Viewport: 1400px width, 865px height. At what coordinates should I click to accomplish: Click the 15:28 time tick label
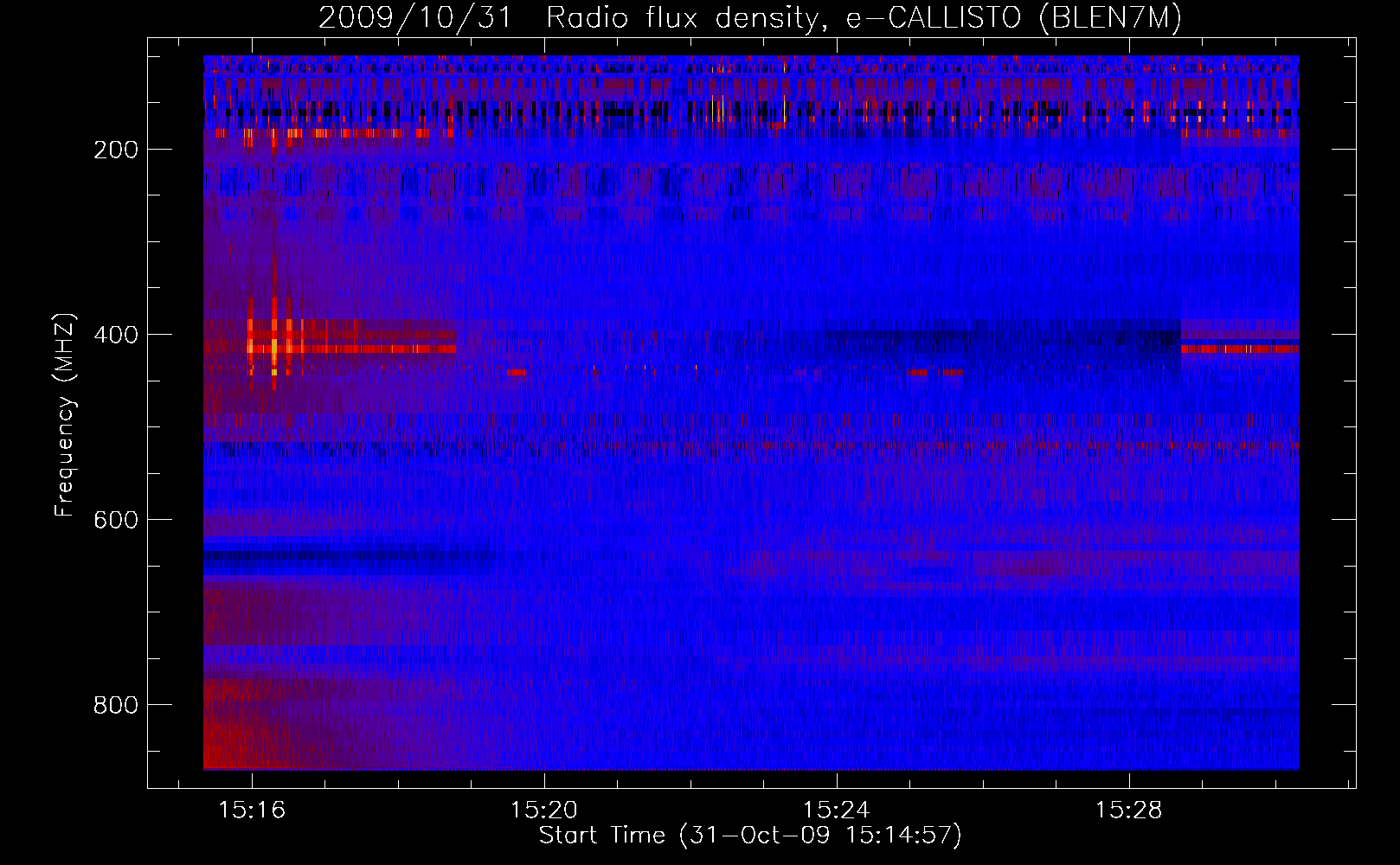pyautogui.click(x=1129, y=810)
